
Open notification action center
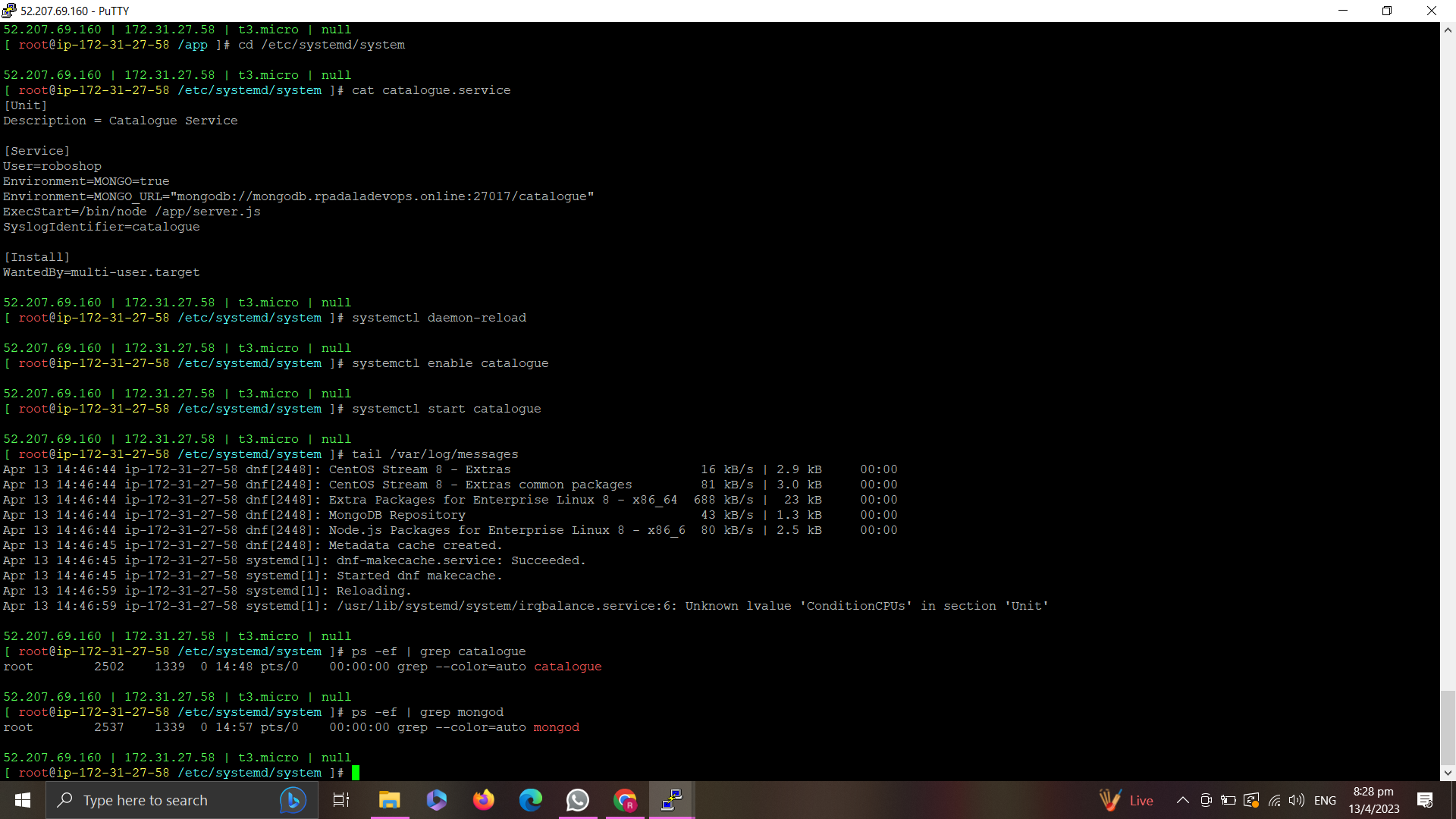[1424, 800]
